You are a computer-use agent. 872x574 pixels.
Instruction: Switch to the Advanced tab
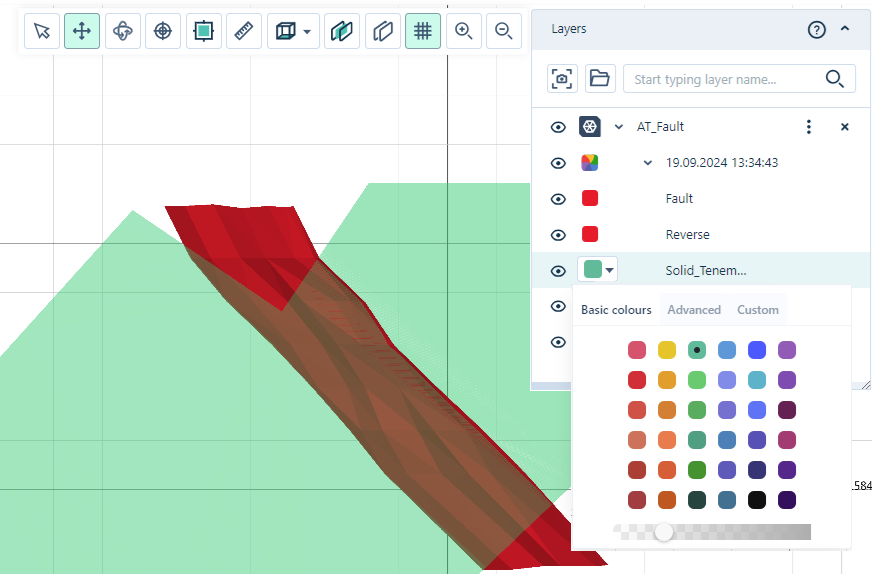pos(694,310)
